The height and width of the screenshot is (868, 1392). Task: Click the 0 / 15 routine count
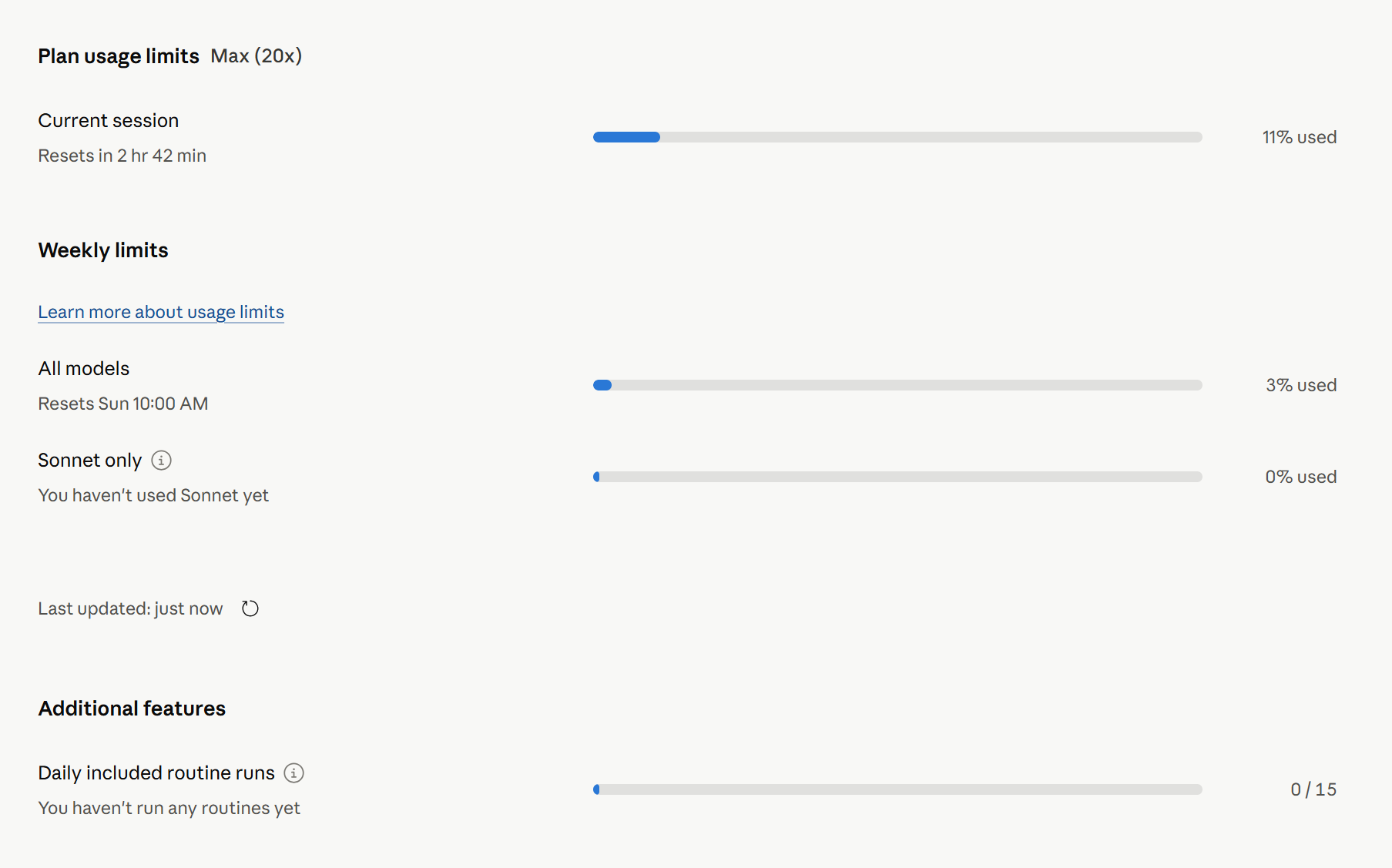point(1313,789)
